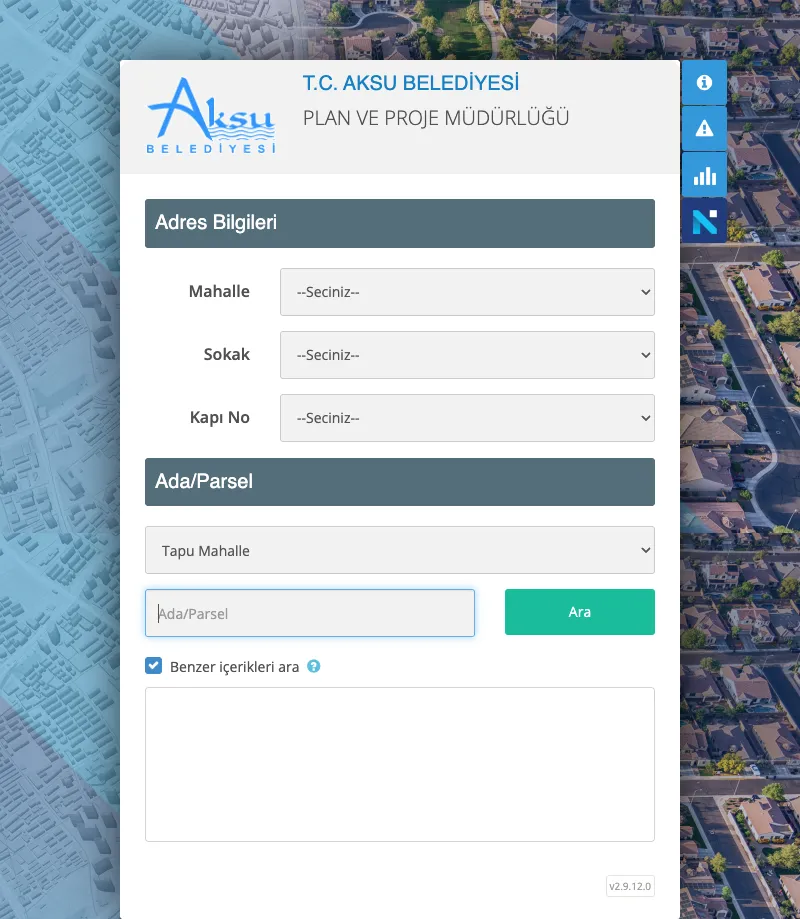
Task: Click the Sokak field label
Action: (227, 355)
